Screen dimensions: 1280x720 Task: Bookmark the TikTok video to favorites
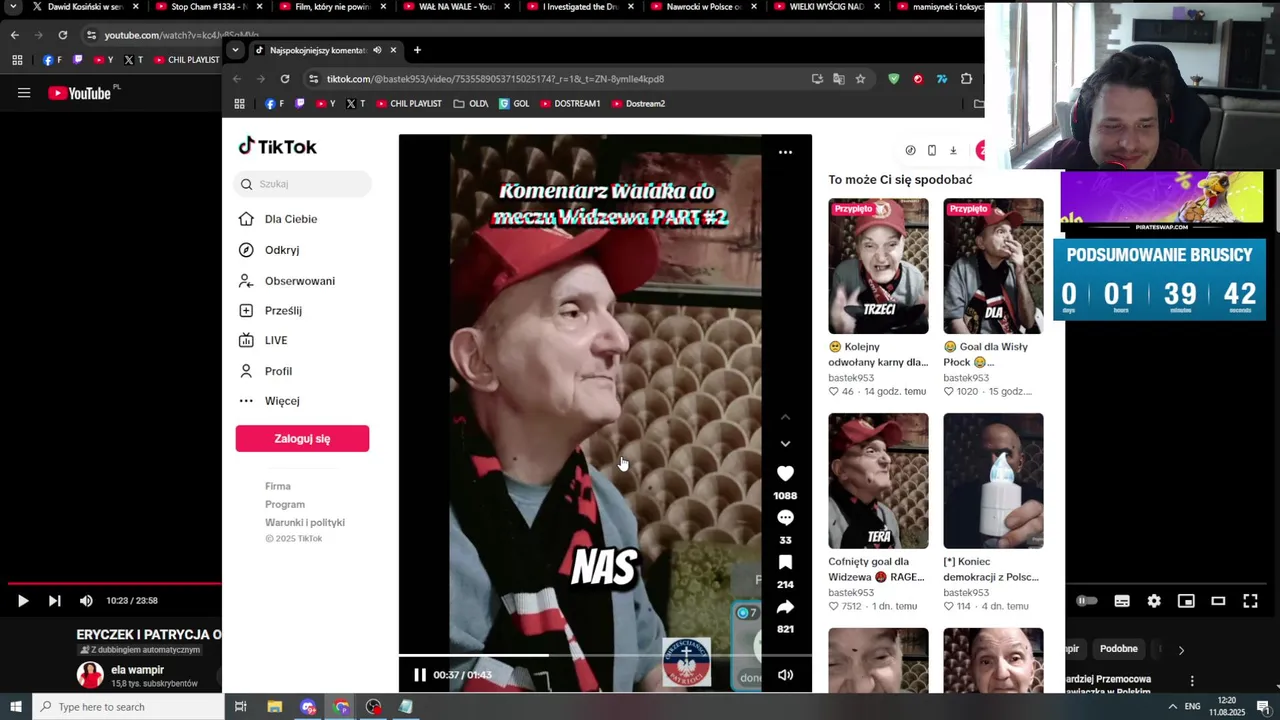tap(785, 562)
